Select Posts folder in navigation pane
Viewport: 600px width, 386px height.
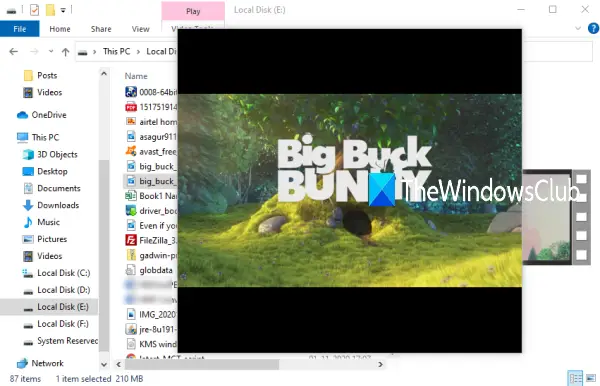pyautogui.click(x=47, y=75)
